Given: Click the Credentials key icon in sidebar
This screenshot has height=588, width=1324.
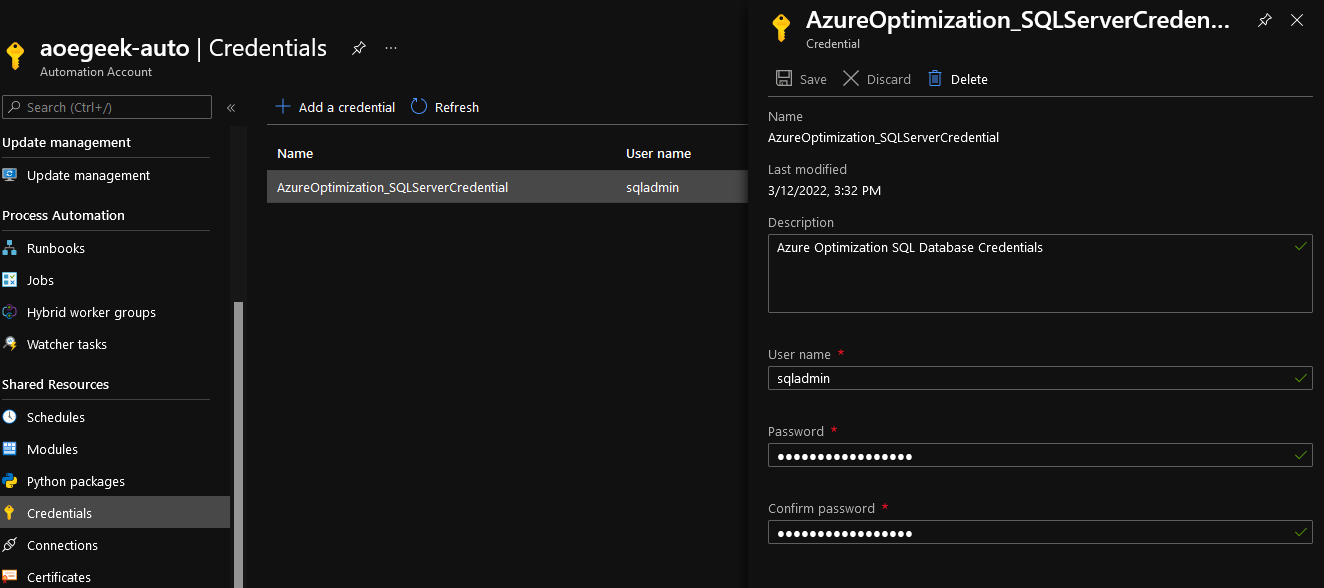Looking at the screenshot, I should (10, 513).
